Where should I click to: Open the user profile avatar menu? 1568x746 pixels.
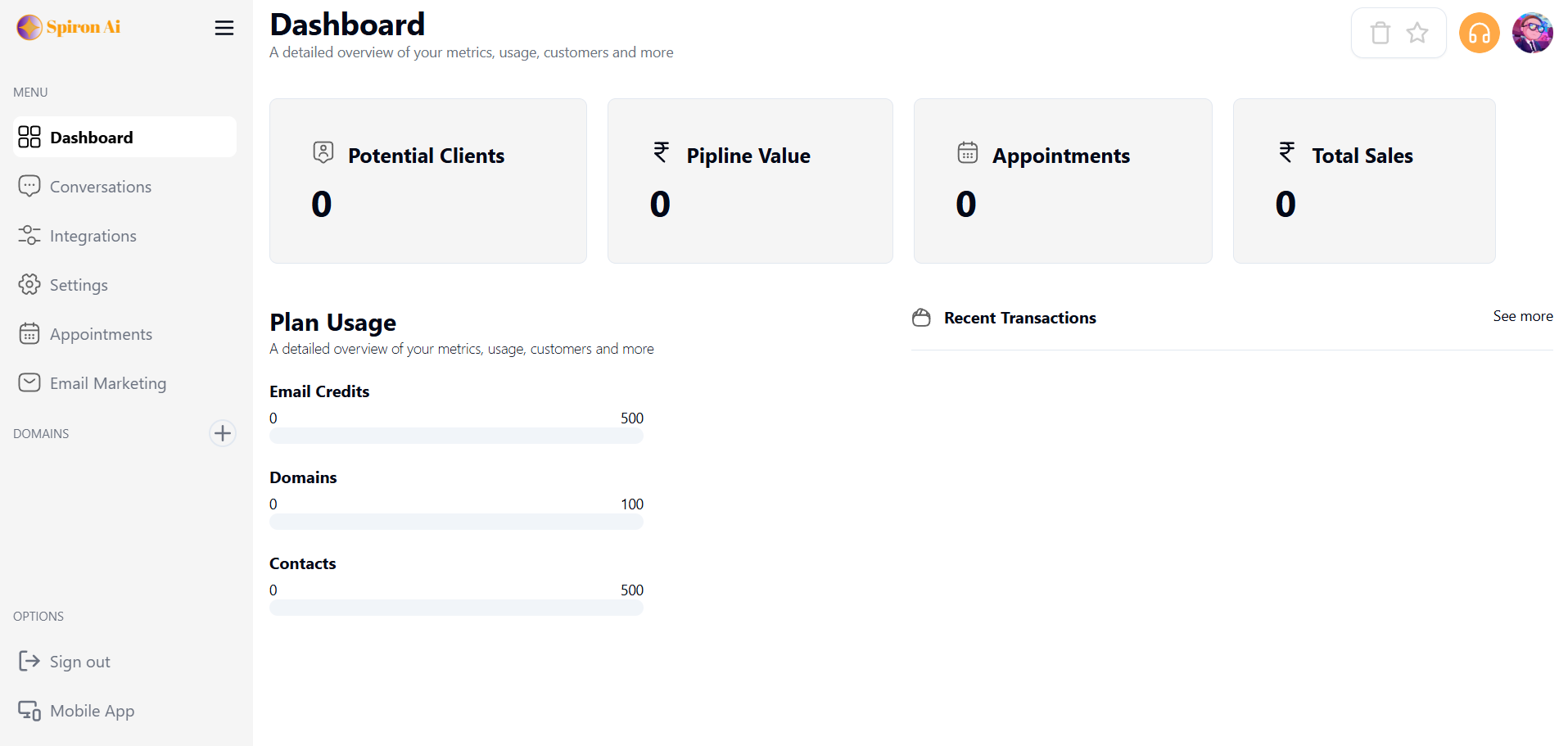pyautogui.click(x=1532, y=33)
